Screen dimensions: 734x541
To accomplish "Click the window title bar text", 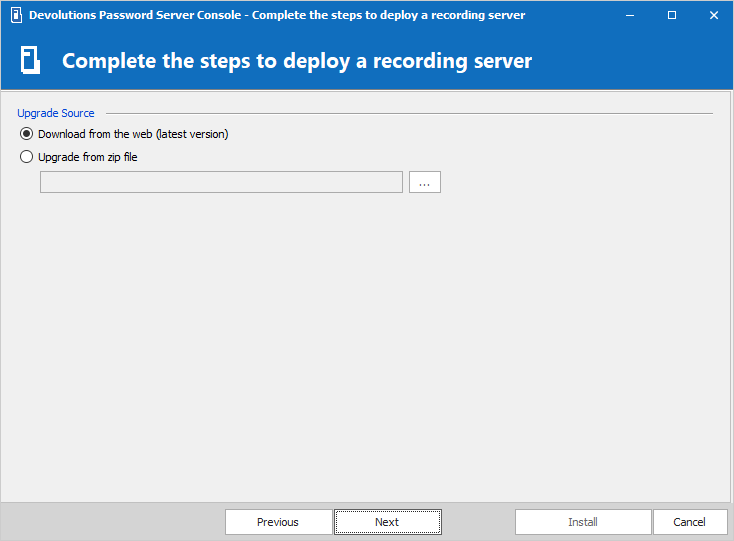I will [x=276, y=15].
